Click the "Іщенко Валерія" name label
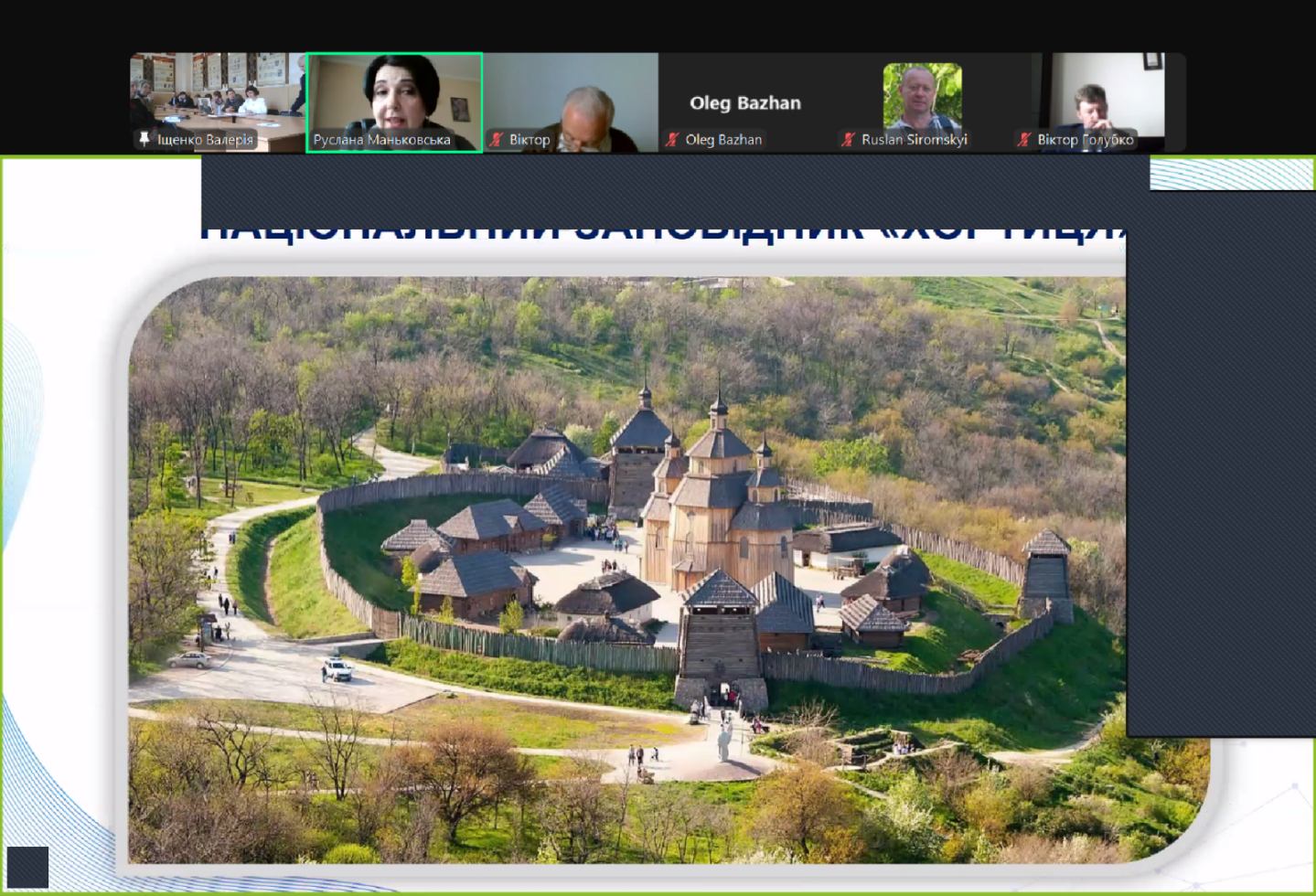Image resolution: width=1316 pixels, height=896 pixels. click(205, 140)
